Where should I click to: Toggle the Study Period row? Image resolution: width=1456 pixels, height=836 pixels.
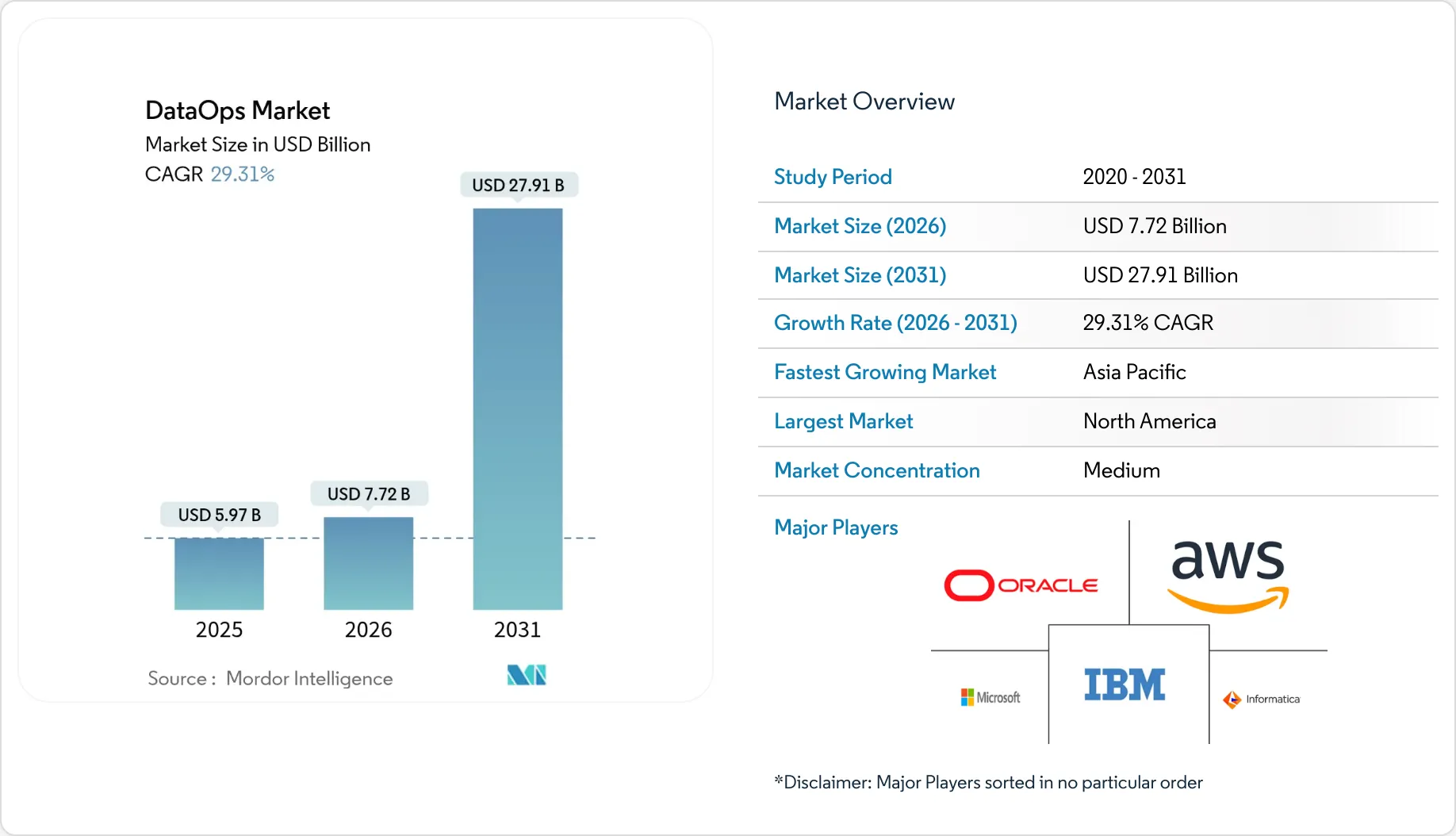tap(833, 177)
